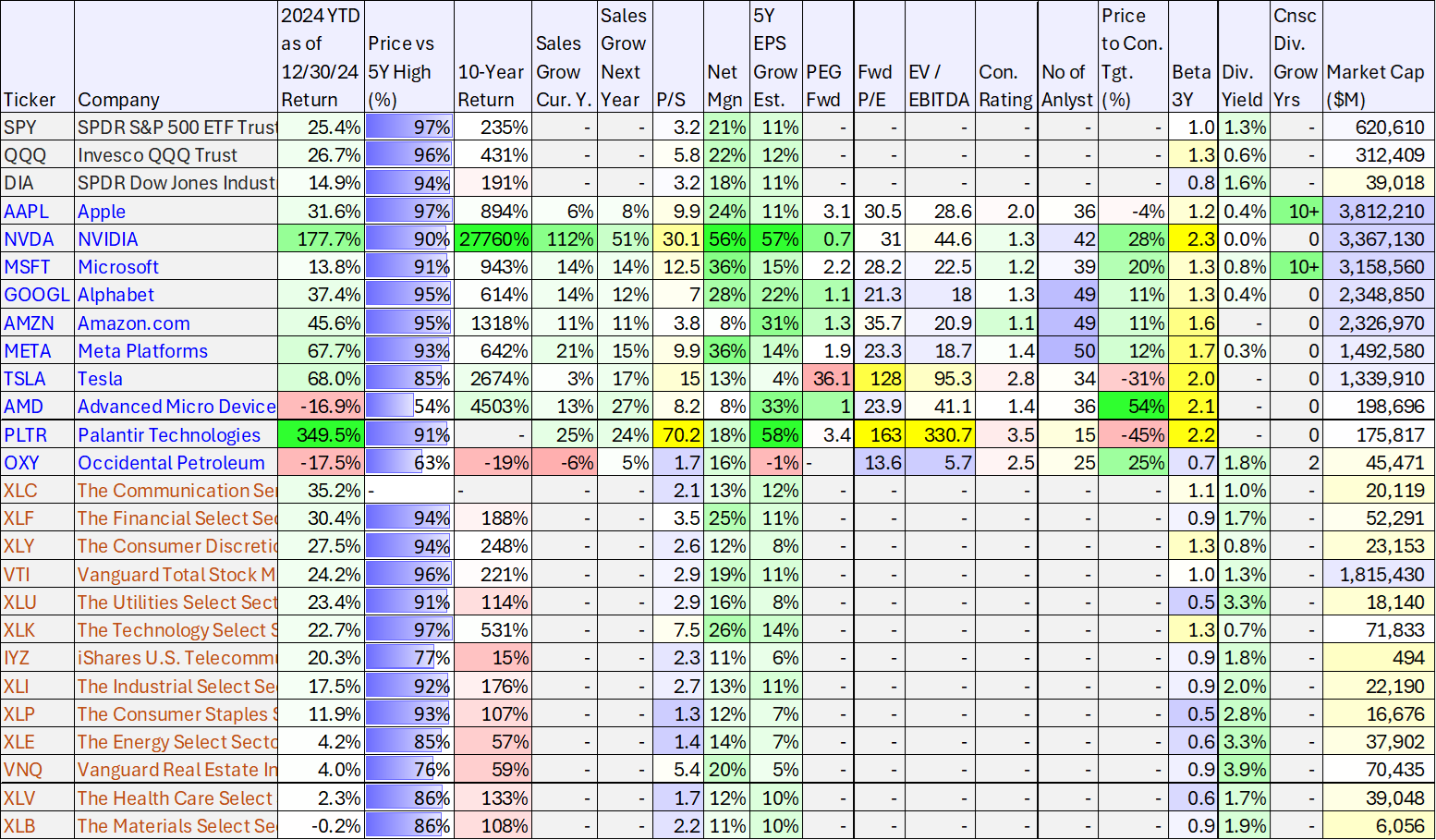Select Palantir's 330.7 EV/EBITDA cell
The width and height of the screenshot is (1436, 840).
[941, 435]
